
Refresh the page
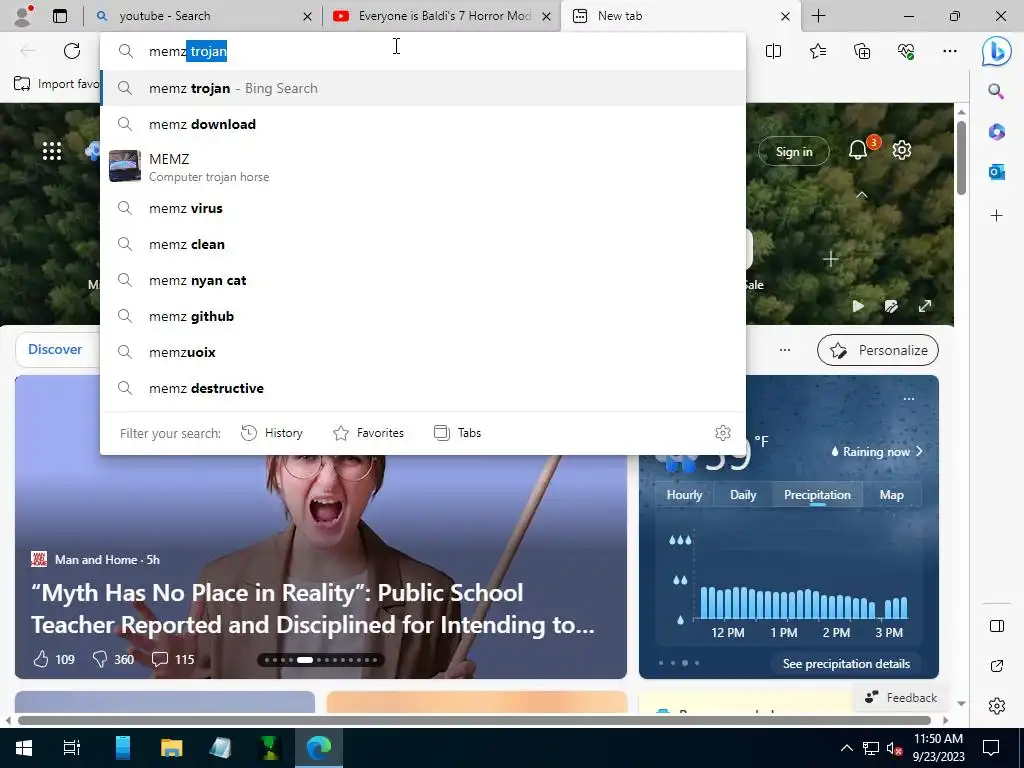tap(72, 51)
